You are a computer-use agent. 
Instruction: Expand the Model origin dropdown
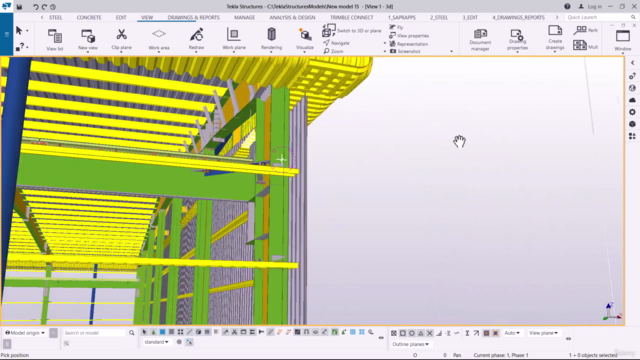(x=25, y=333)
